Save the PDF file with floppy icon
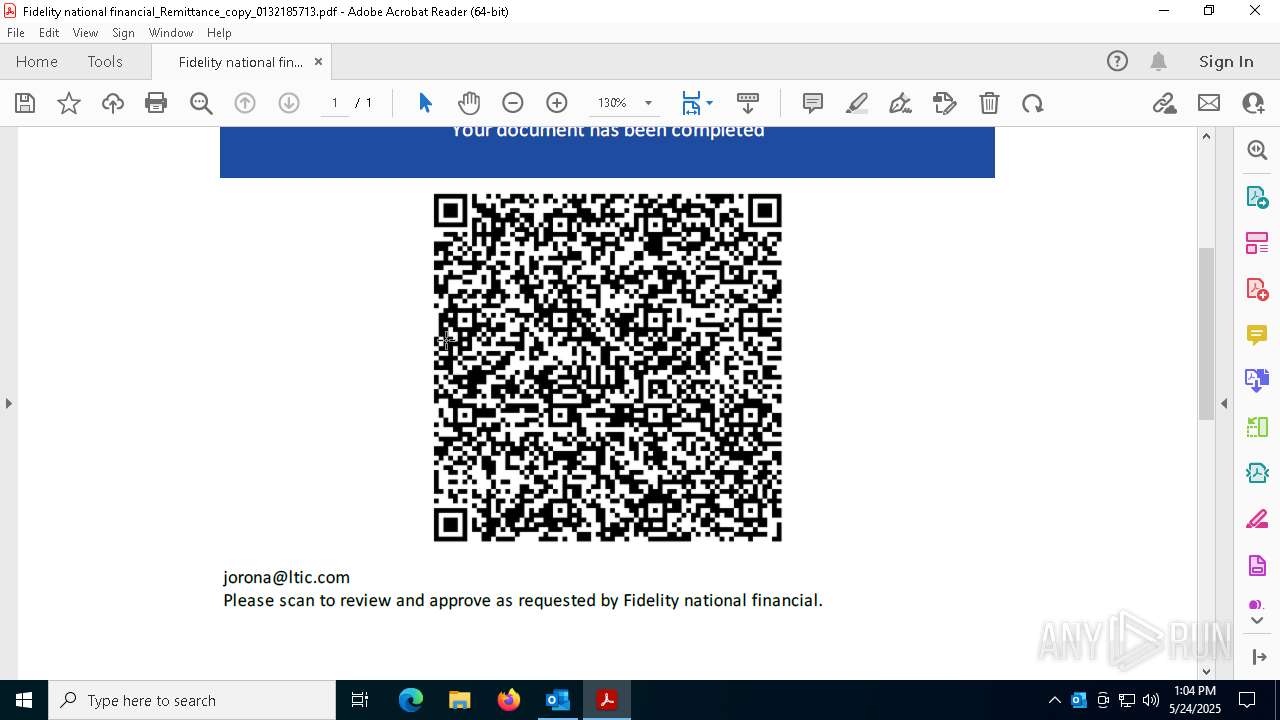 click(x=25, y=103)
